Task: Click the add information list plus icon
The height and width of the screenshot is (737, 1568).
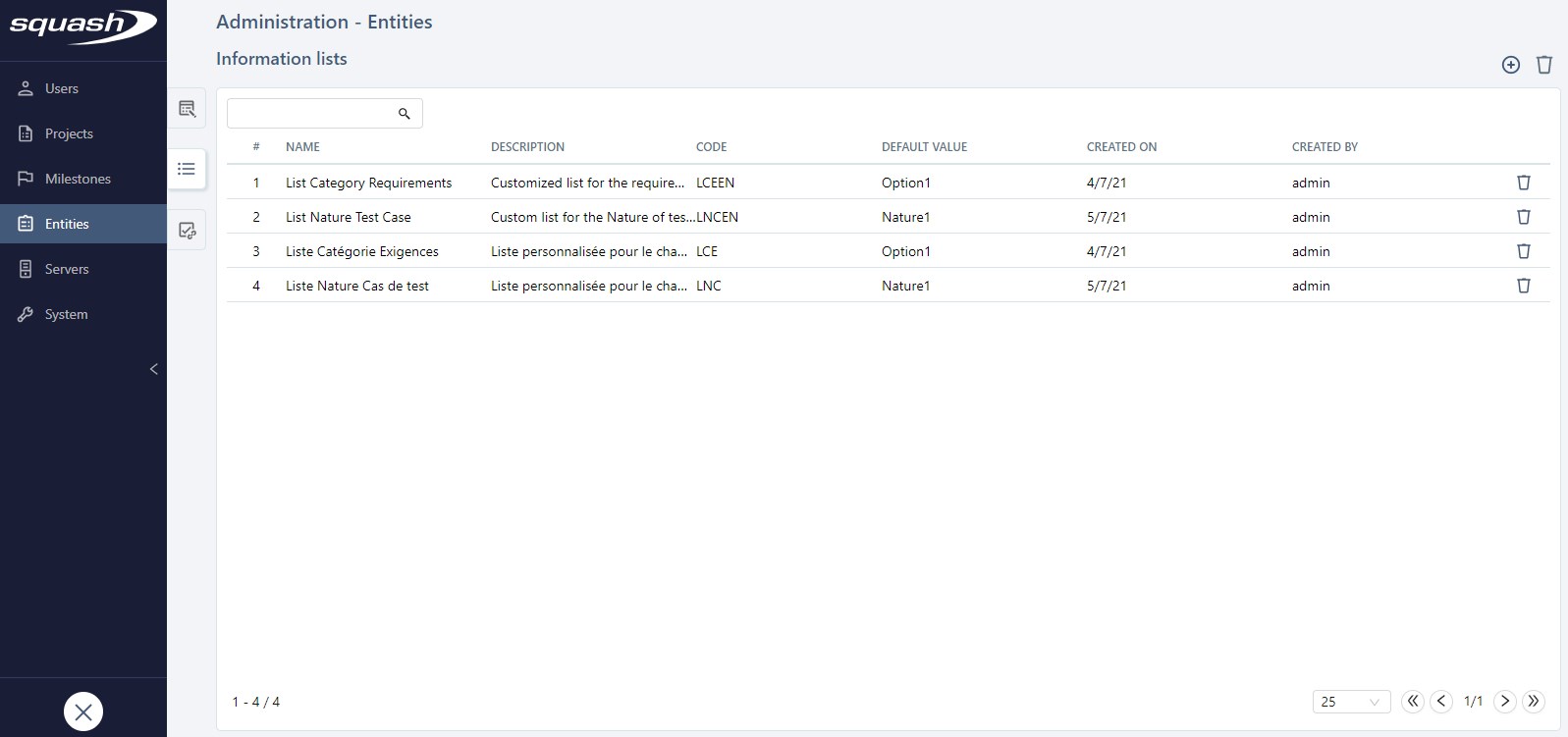Action: [x=1511, y=65]
